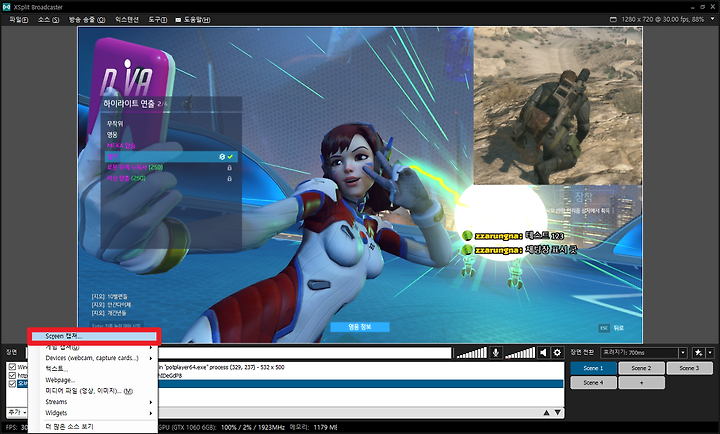Click the Metal Gear video overlay in preview

click(x=557, y=106)
